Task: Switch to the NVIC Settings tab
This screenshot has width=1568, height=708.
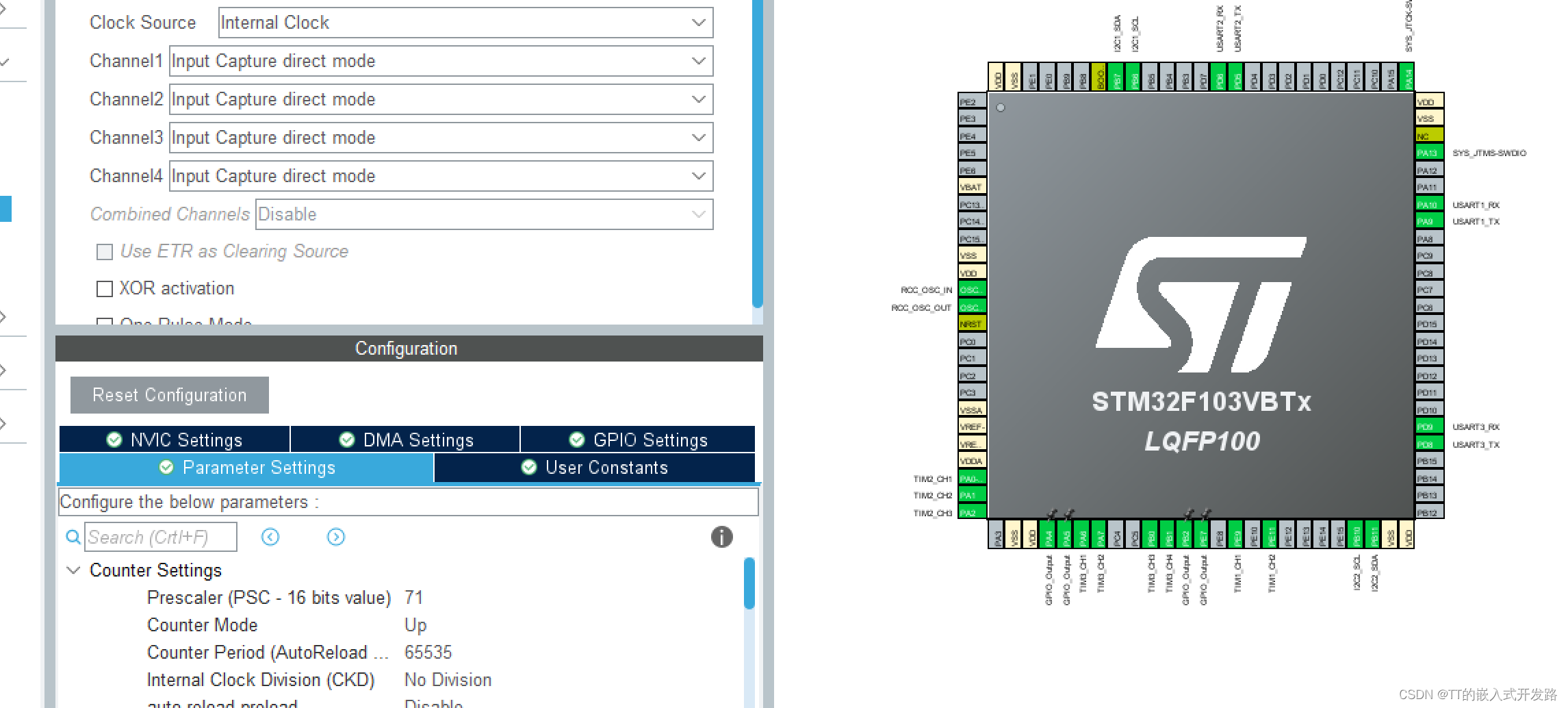Action: tap(175, 440)
